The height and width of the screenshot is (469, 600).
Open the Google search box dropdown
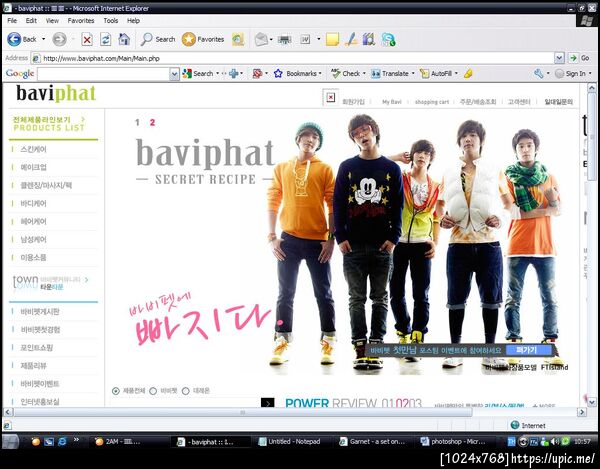pos(174,74)
